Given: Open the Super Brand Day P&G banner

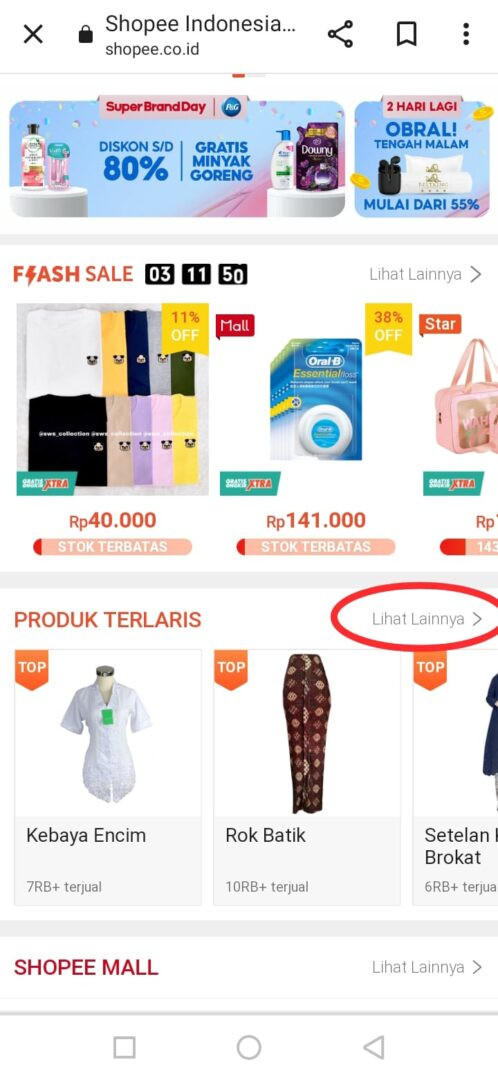Looking at the screenshot, I should pyautogui.click(x=177, y=158).
